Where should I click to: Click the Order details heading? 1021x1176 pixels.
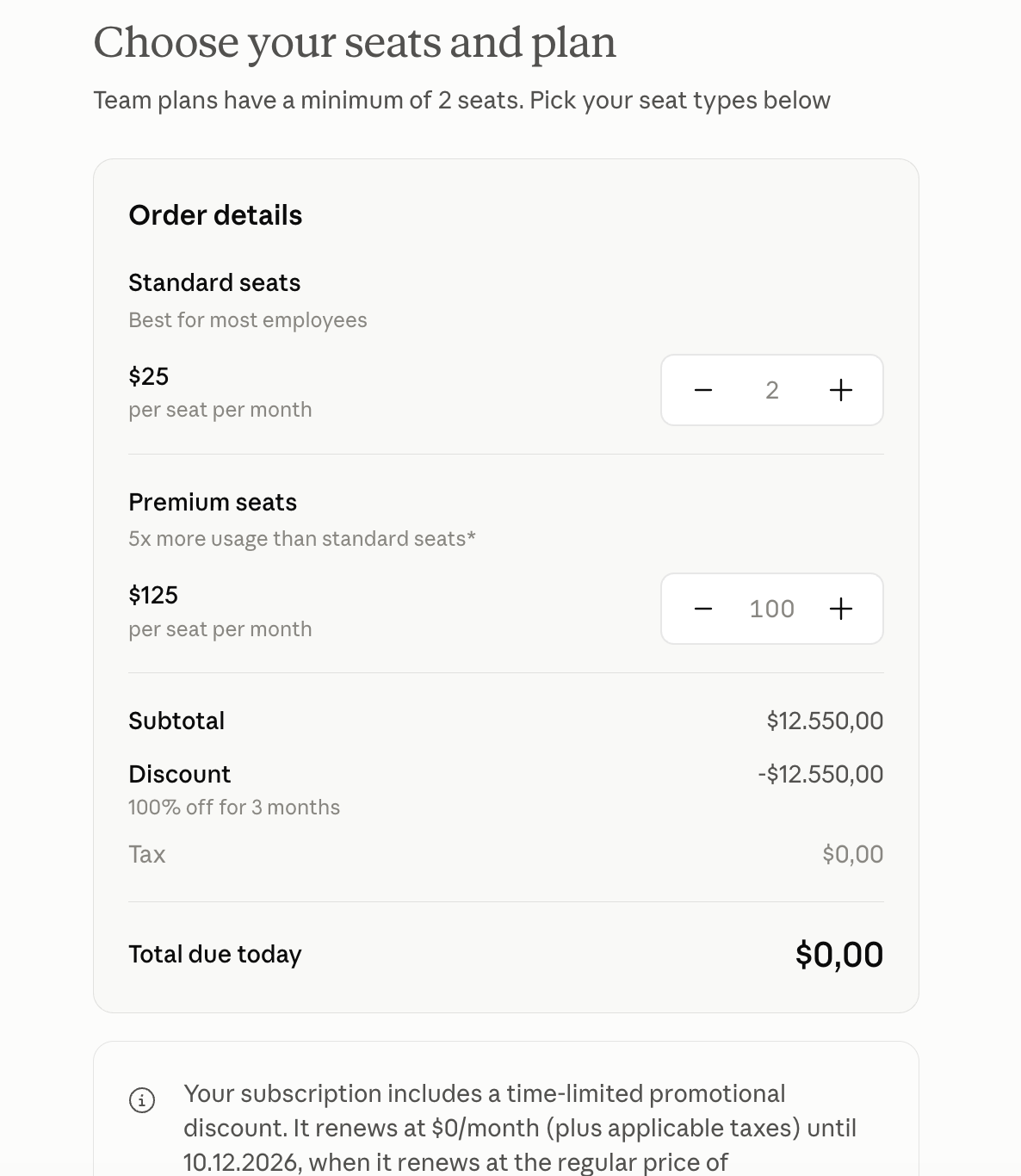(x=215, y=215)
